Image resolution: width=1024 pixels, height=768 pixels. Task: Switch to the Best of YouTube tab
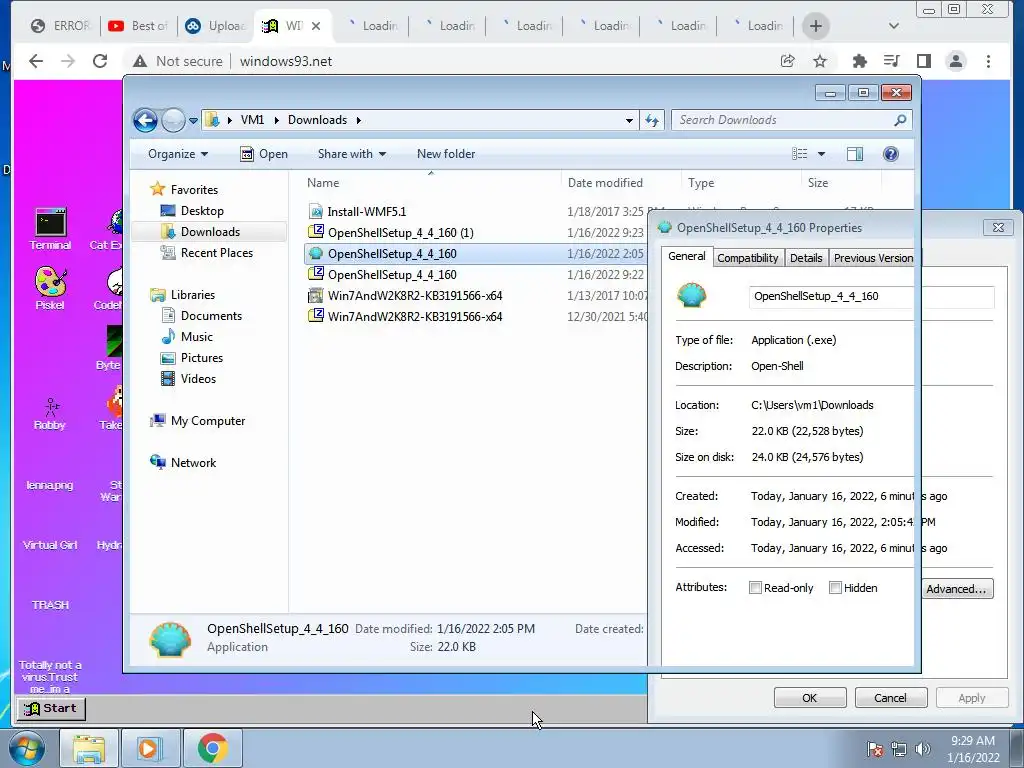point(138,26)
